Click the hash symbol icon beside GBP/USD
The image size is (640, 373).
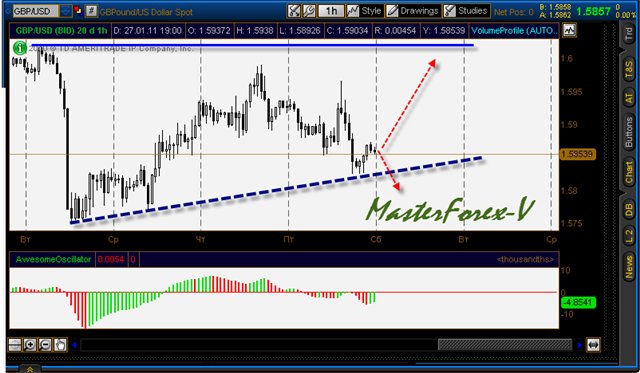point(91,11)
